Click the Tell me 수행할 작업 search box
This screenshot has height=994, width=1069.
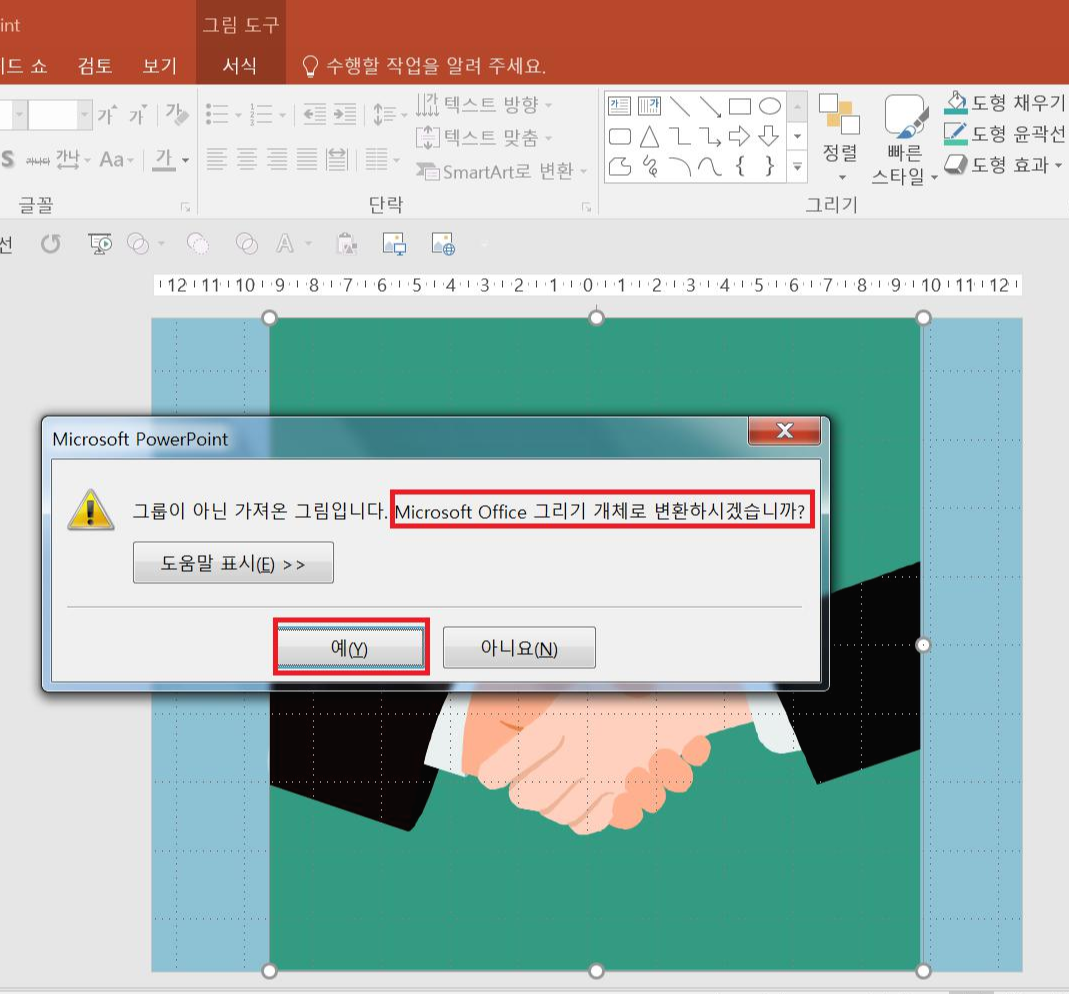(x=424, y=66)
